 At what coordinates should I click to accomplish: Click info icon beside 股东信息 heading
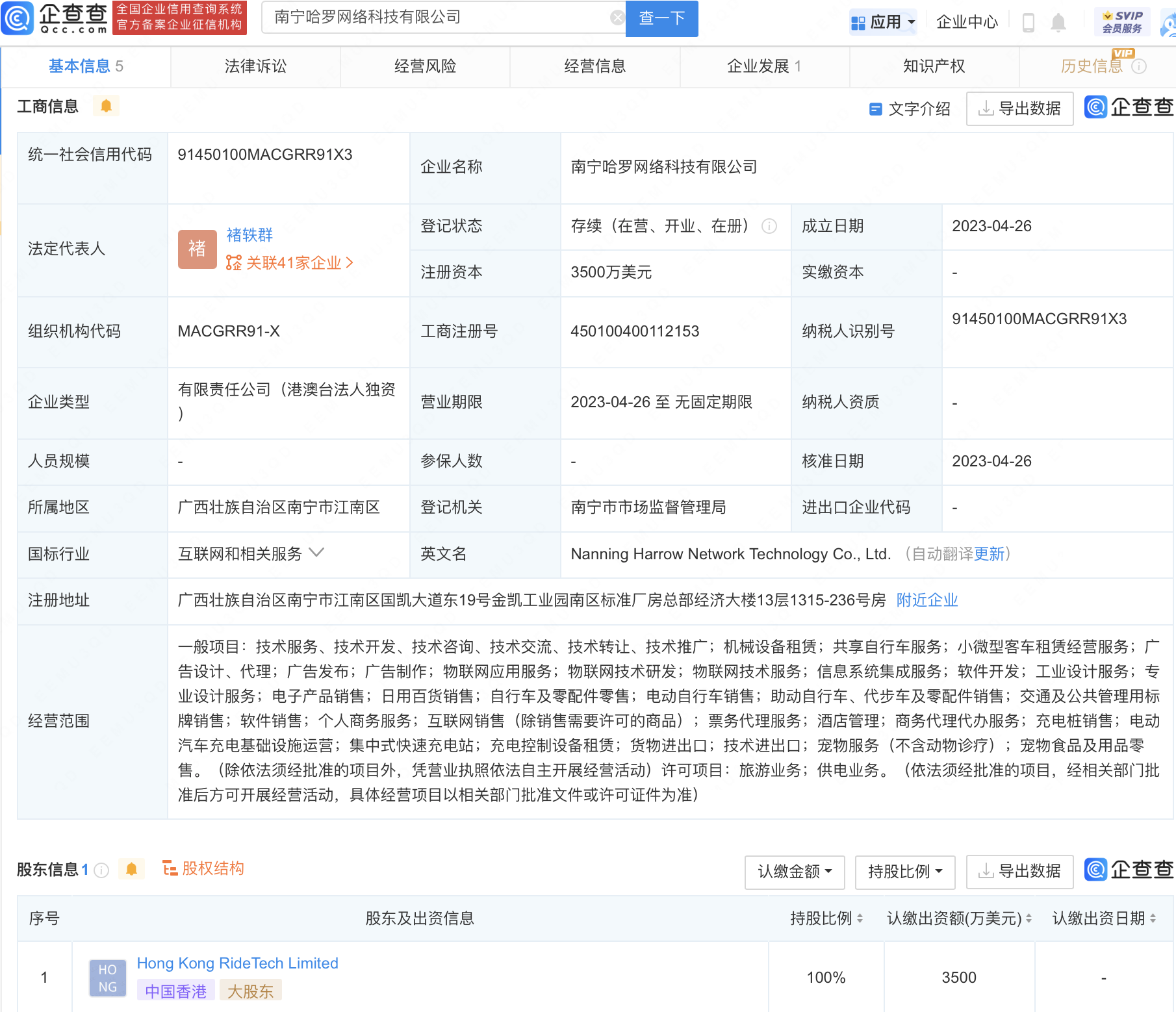pyautogui.click(x=101, y=870)
